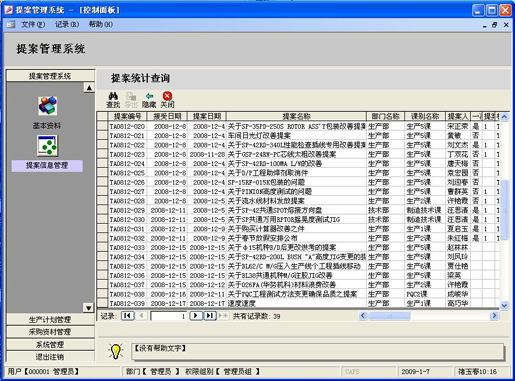Screen dimensions: 515x381
Task: Select the 采购资材管理 sidebar tab
Action: tap(50, 332)
